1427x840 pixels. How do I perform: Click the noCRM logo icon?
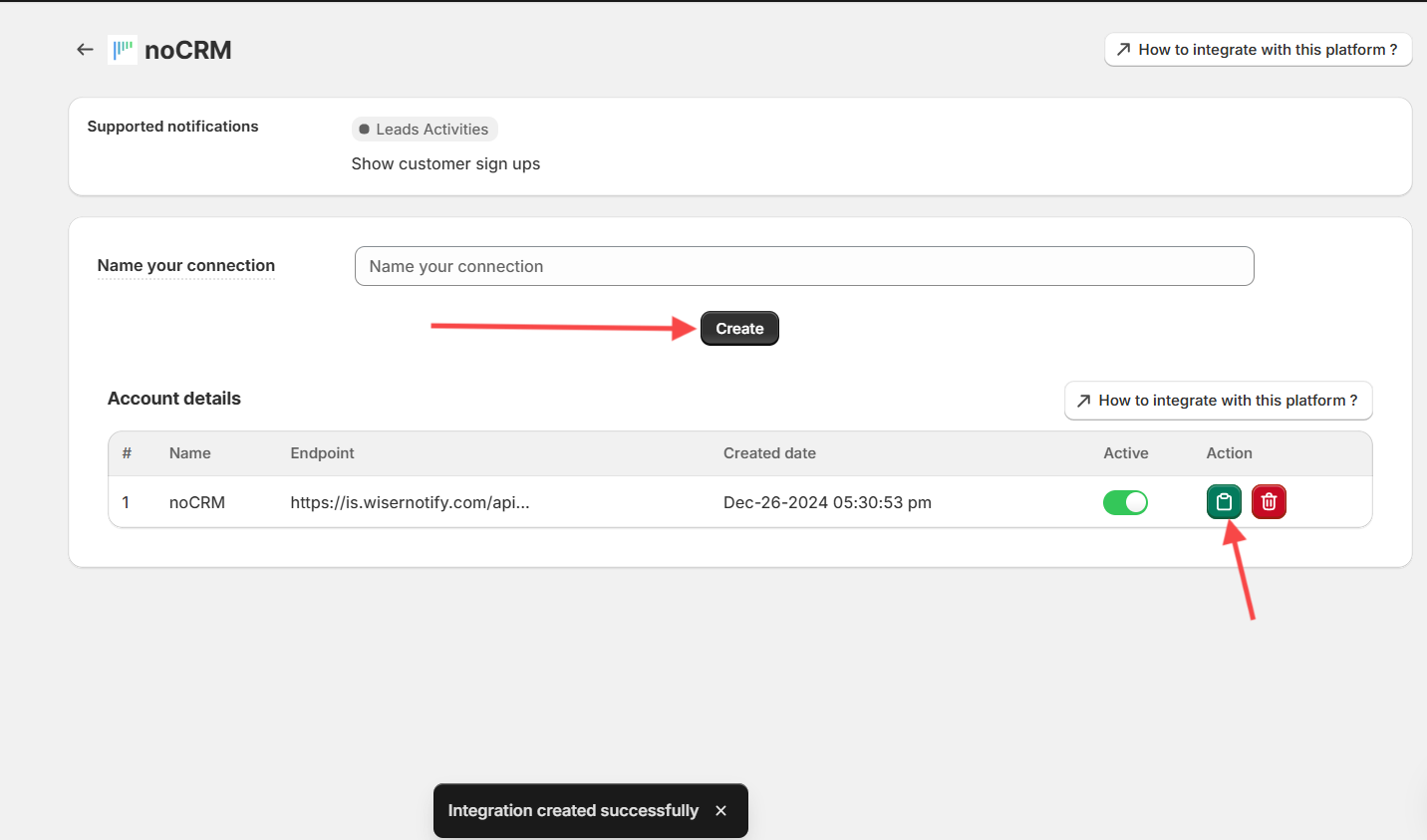tap(123, 50)
